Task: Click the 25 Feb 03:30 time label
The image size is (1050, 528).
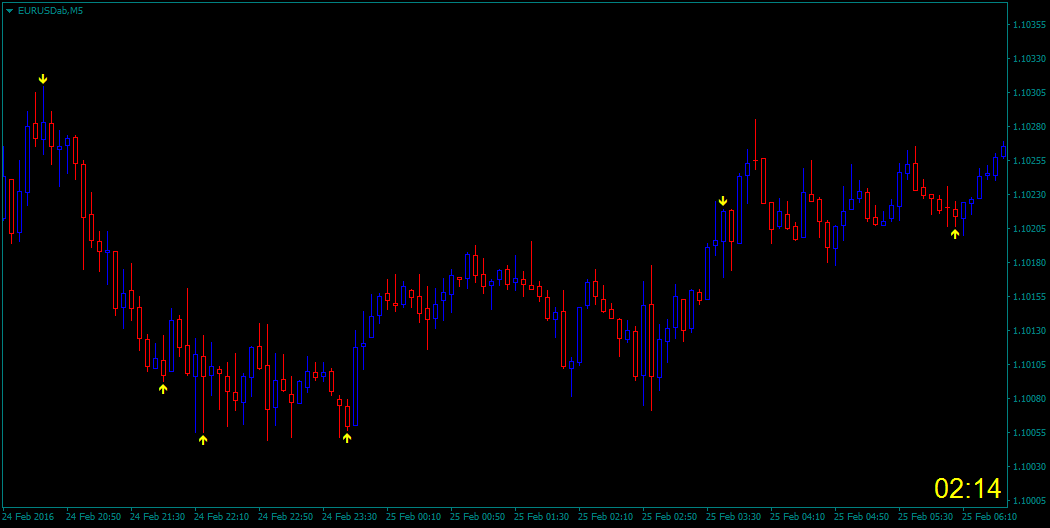Action: (734, 517)
